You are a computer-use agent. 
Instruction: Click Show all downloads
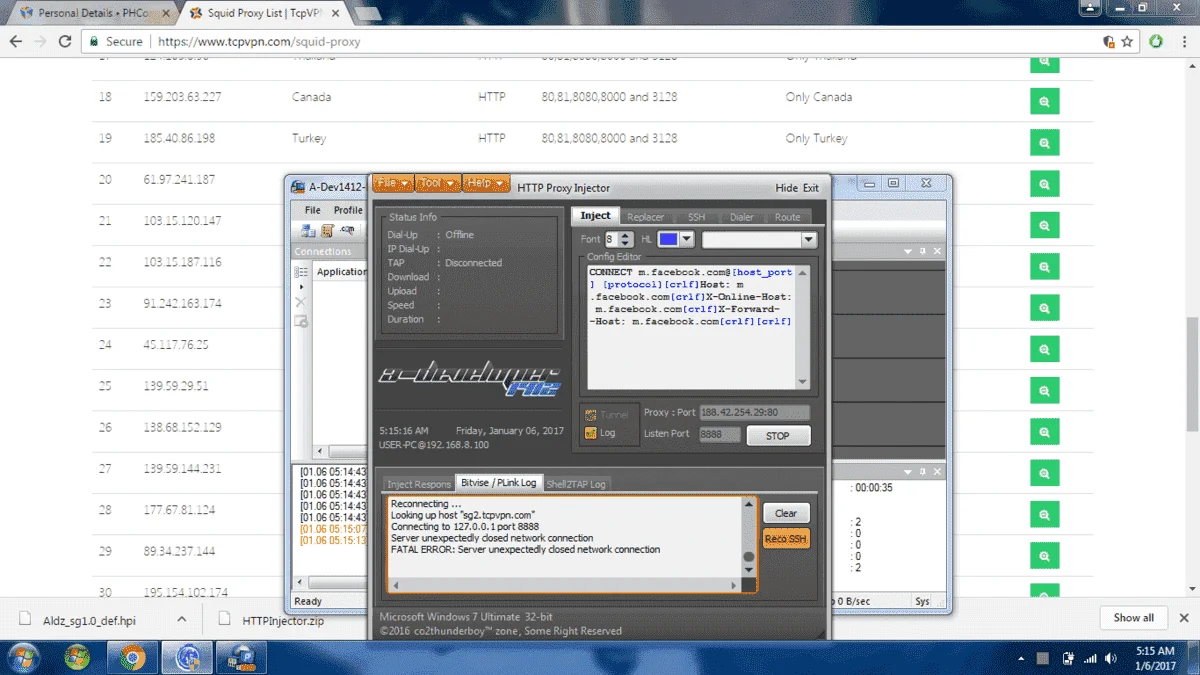tap(1133, 618)
